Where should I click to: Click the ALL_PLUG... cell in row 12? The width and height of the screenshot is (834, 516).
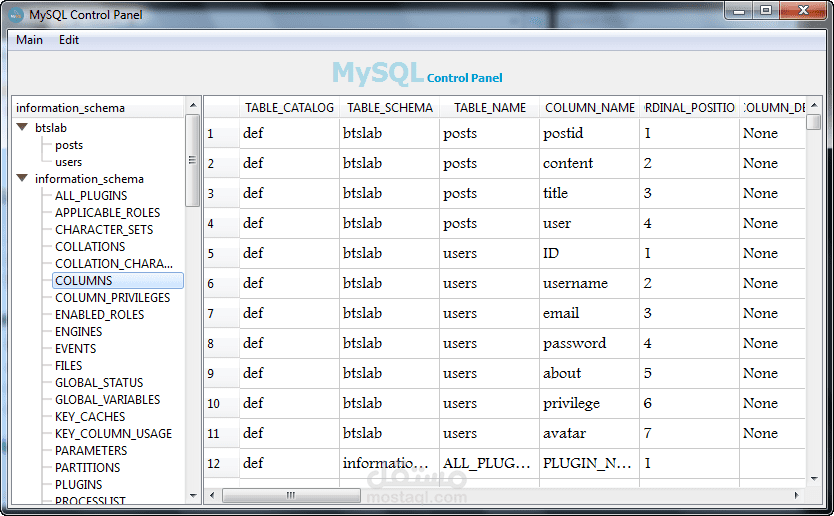click(x=490, y=463)
